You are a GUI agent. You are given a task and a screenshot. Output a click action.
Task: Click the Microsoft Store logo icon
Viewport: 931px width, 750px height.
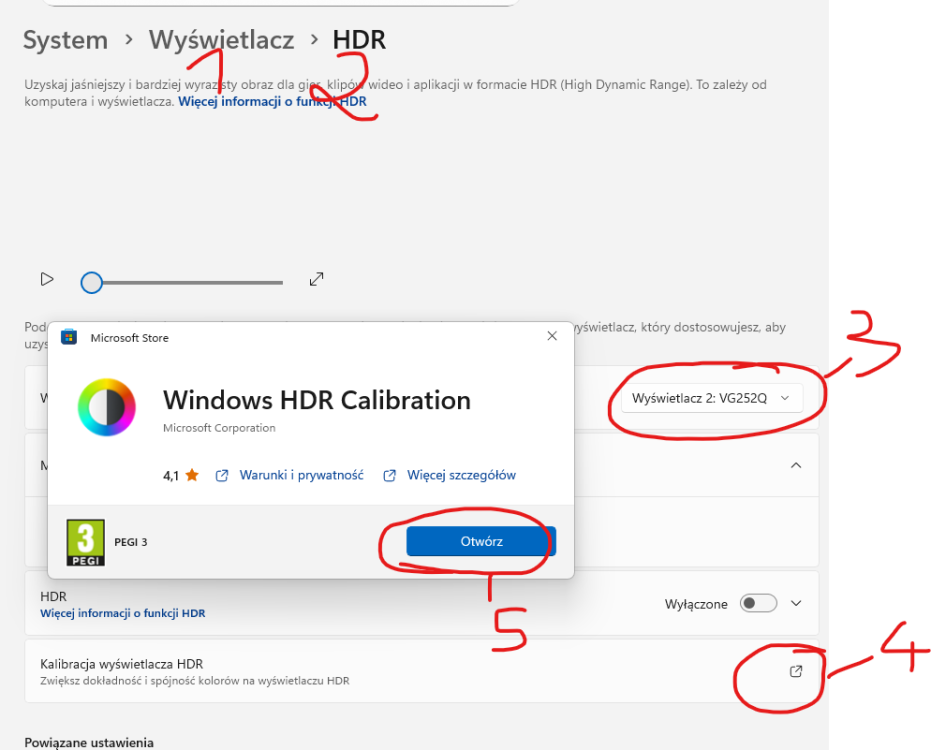click(69, 337)
